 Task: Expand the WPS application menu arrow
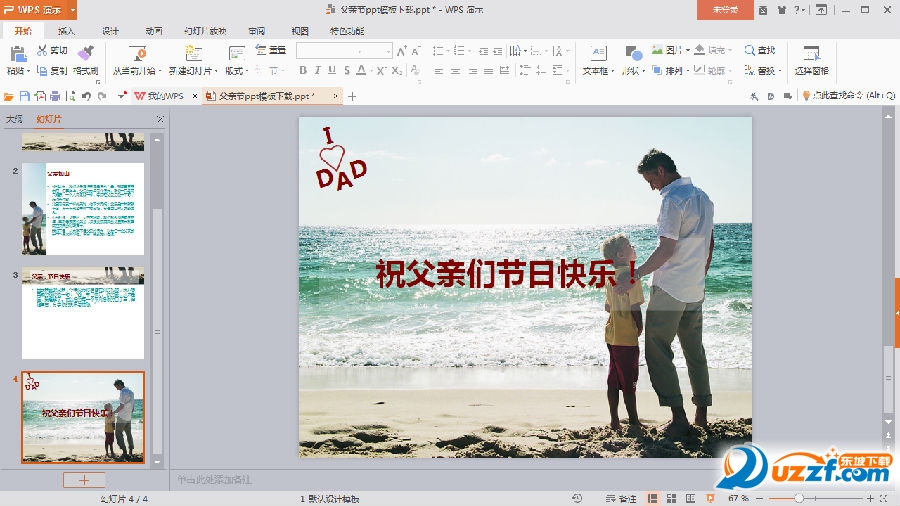click(x=70, y=10)
